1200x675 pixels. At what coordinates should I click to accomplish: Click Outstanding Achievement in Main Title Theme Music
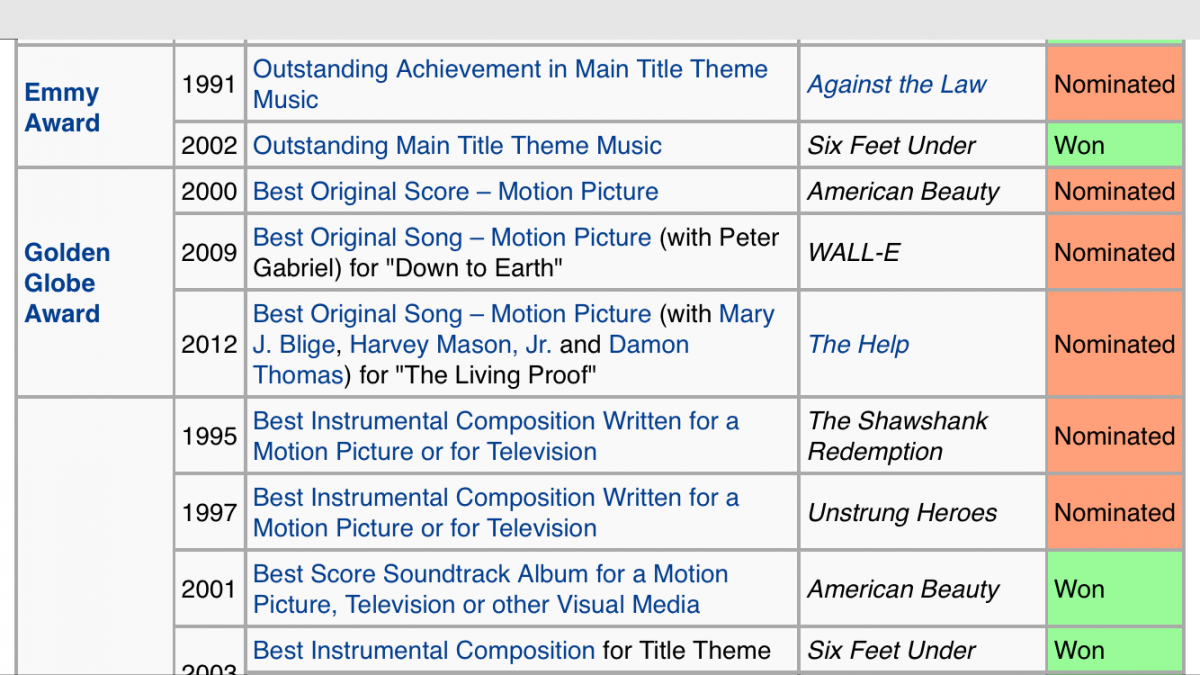click(x=510, y=84)
